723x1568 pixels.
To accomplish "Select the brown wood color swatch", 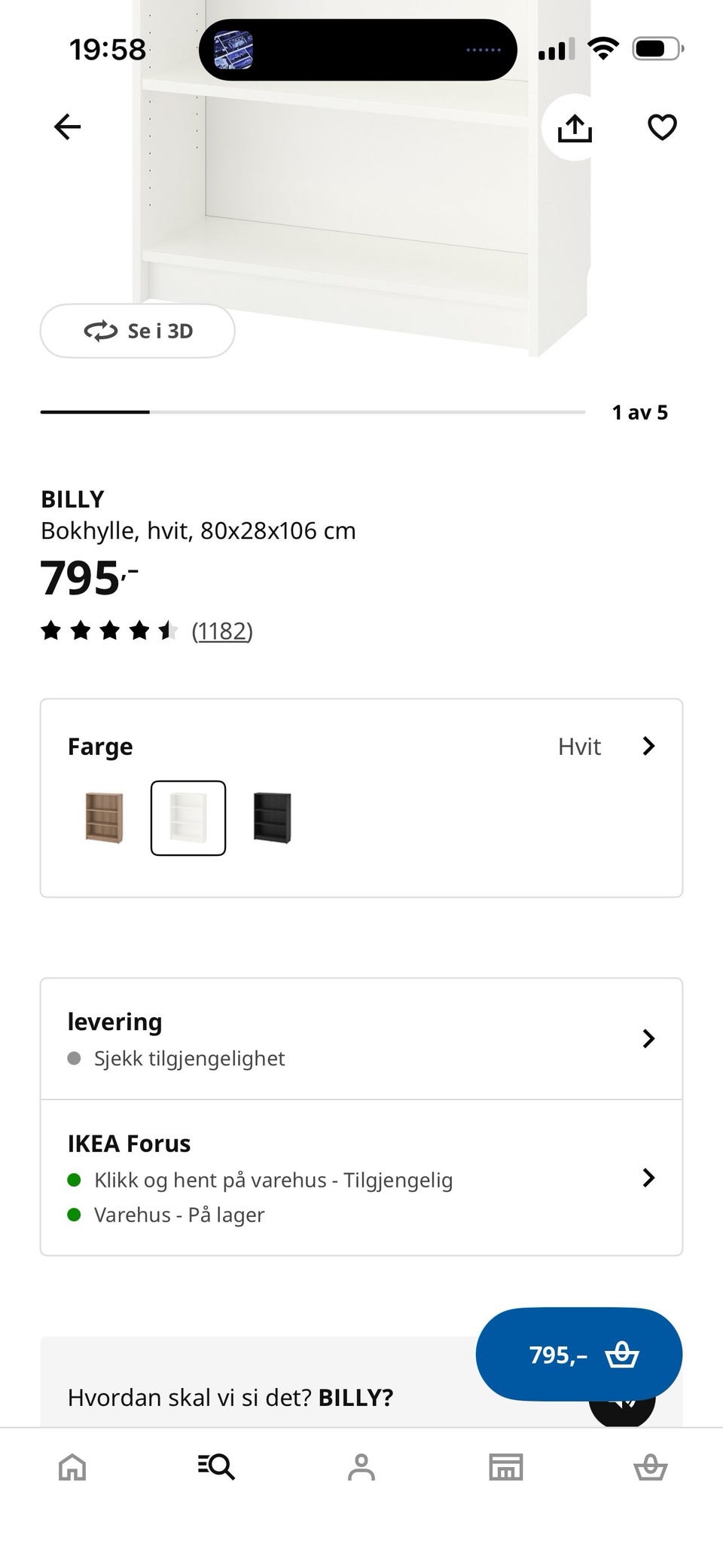I will [x=104, y=818].
